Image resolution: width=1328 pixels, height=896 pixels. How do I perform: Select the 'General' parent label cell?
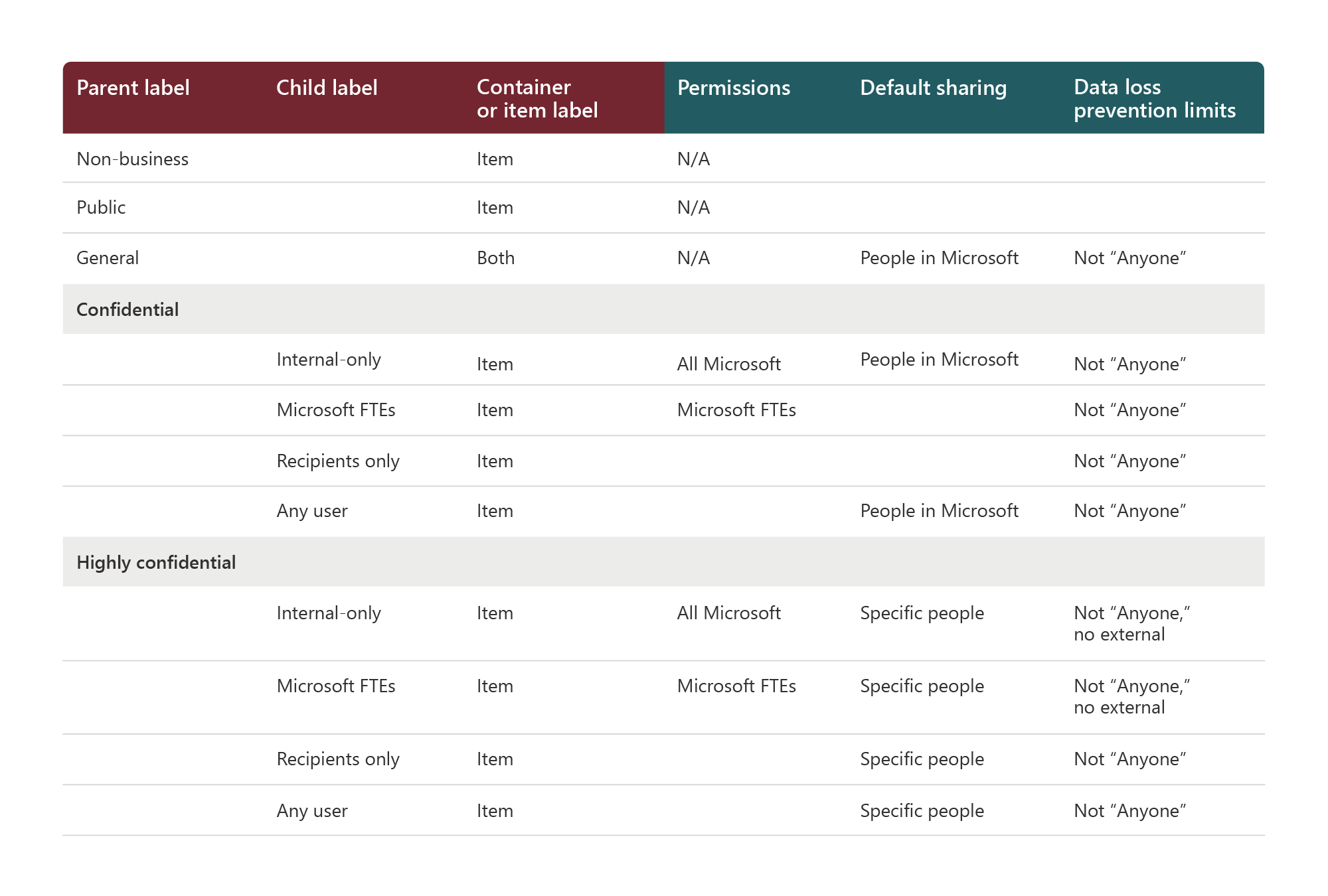pyautogui.click(x=108, y=258)
